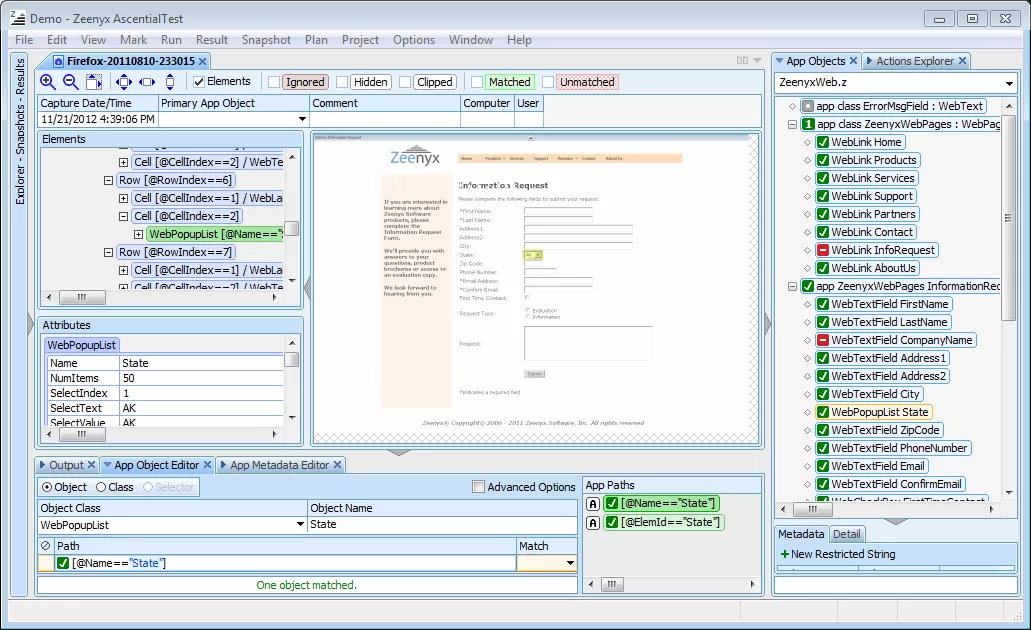The width and height of the screenshot is (1031, 630).
Task: Click the ignore symbol in the Path header
Action: (x=45, y=546)
